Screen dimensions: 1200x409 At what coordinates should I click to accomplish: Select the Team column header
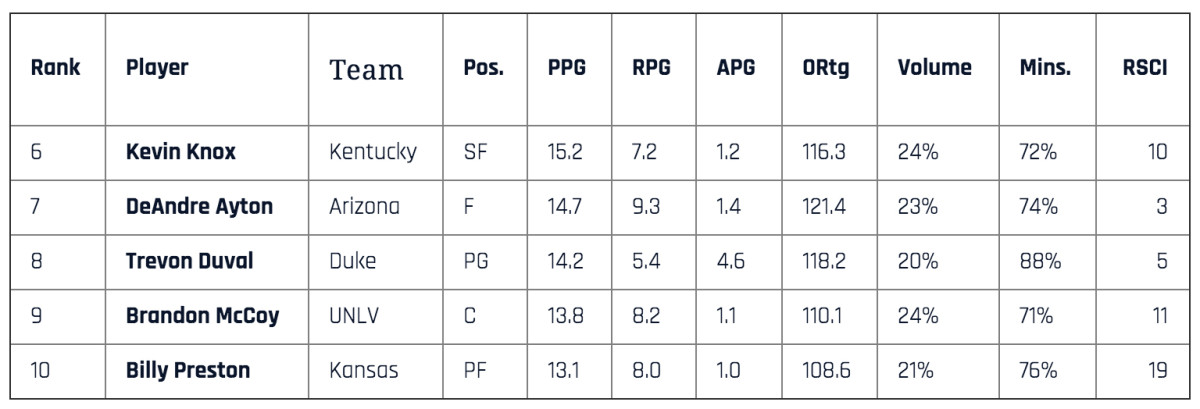(367, 70)
